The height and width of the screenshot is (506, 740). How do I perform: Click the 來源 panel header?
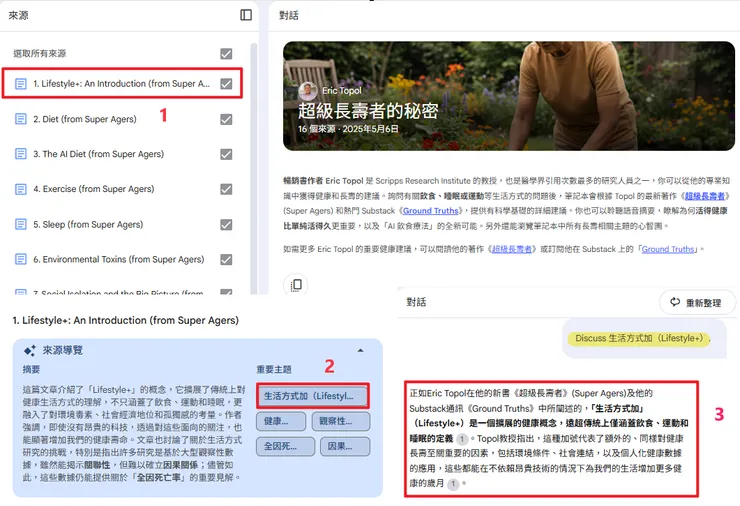point(18,16)
